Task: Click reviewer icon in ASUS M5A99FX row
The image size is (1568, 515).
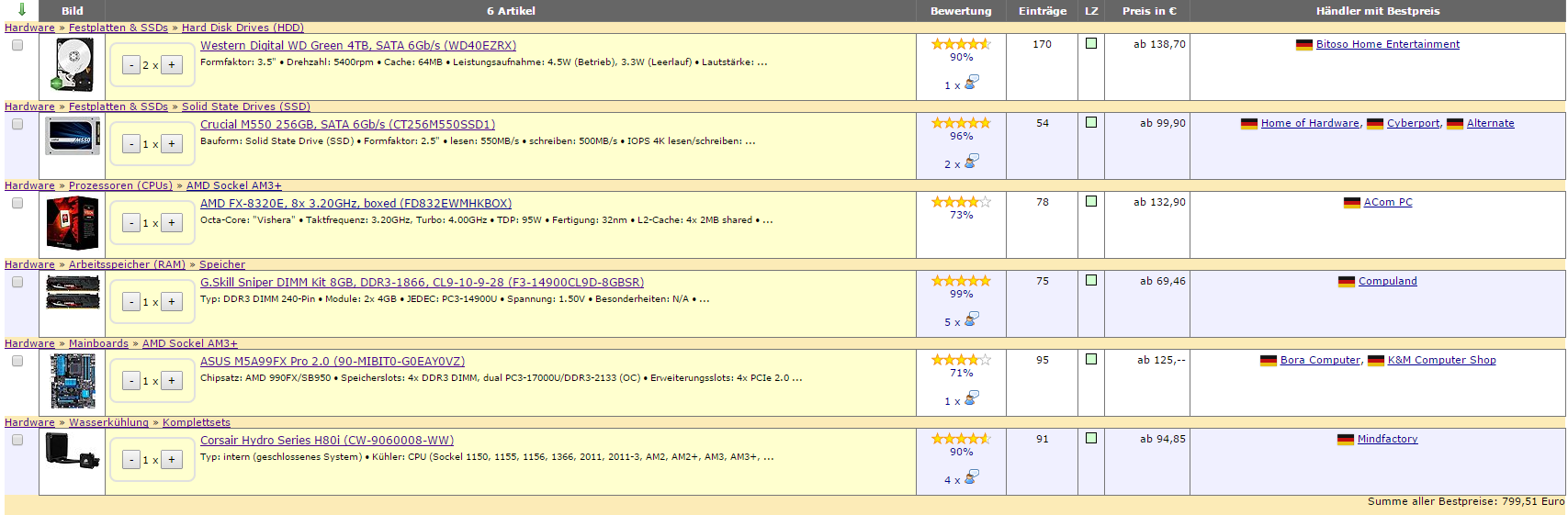Action: (972, 397)
